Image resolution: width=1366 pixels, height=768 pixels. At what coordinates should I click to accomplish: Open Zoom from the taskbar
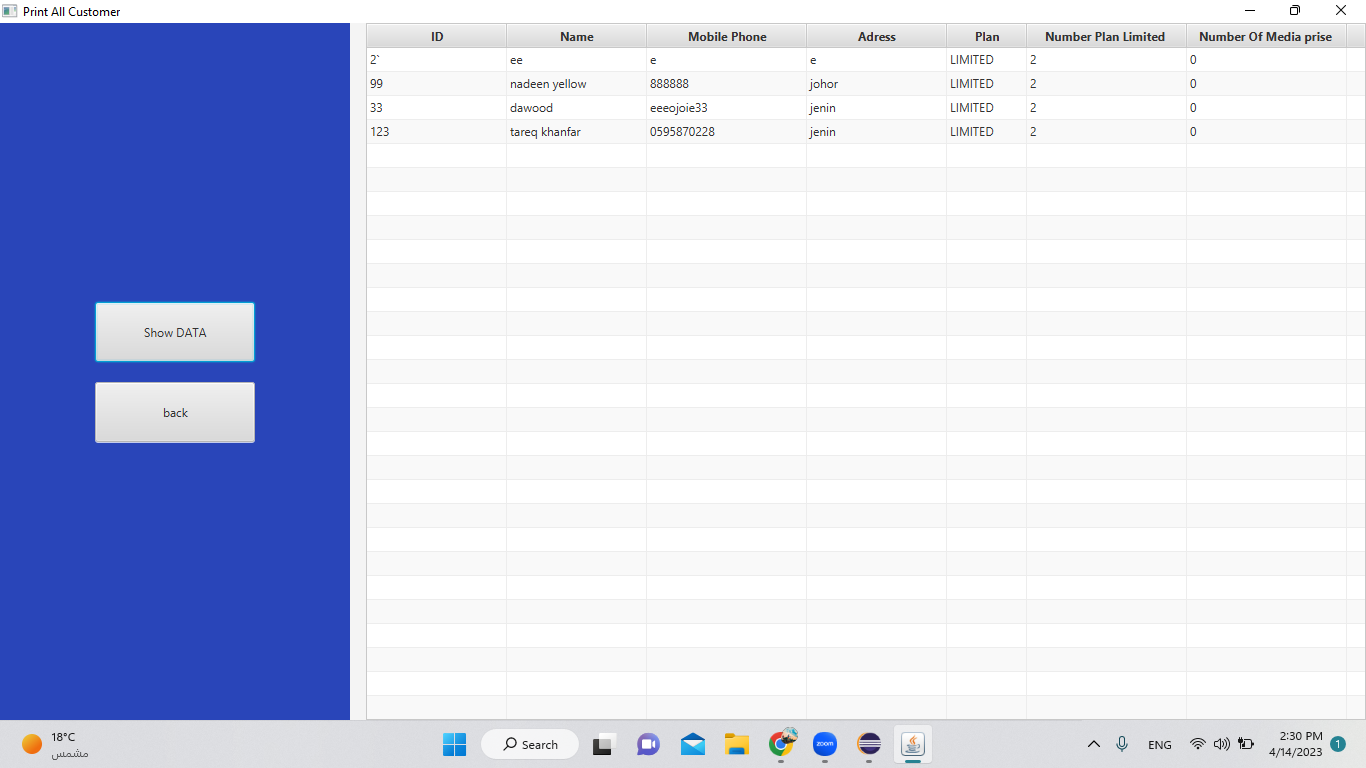[825, 744]
